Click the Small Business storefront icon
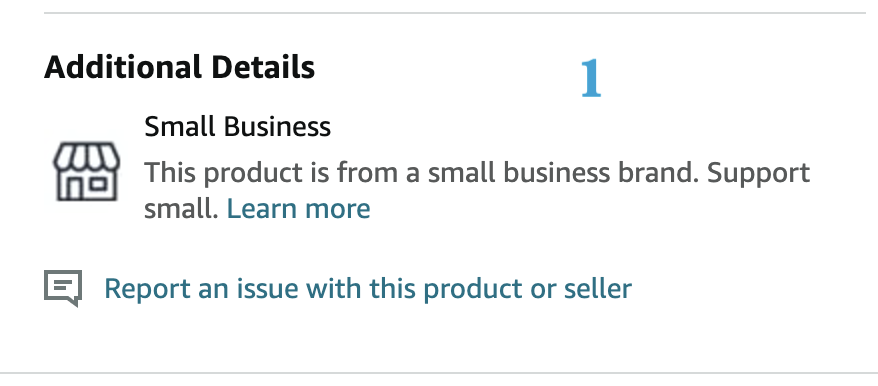878x386 pixels. 86,171
